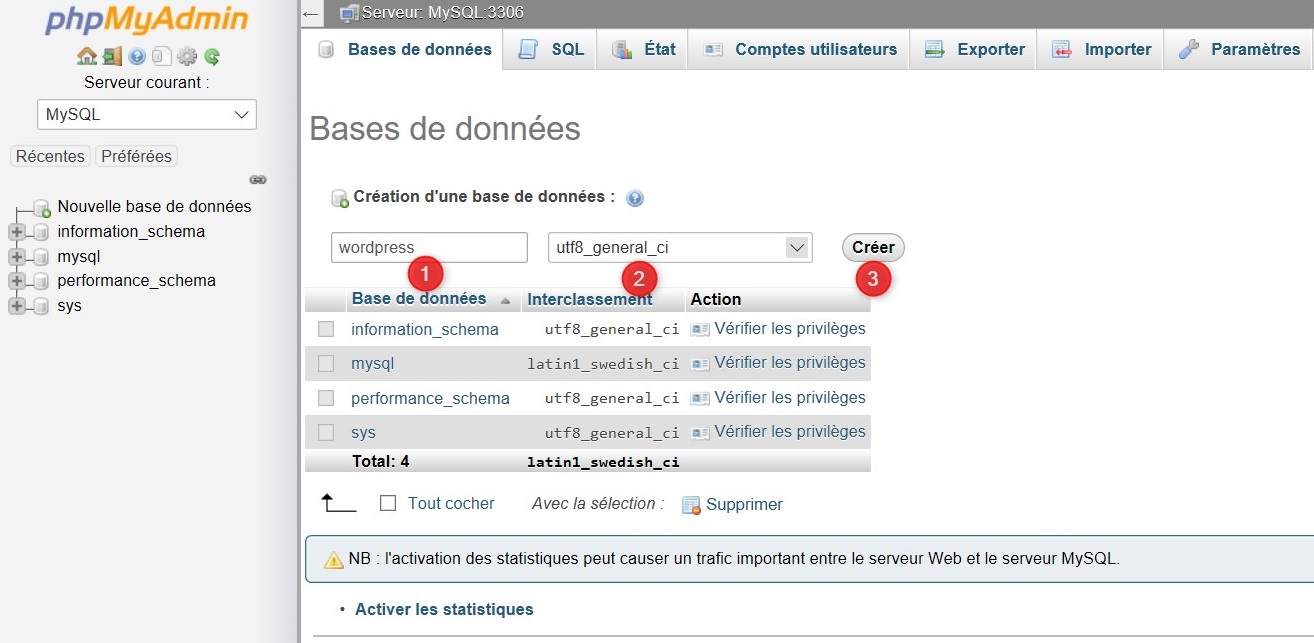Screen dimensions: 1314x643
Task: Check the Tout cocher checkbox
Action: click(x=388, y=504)
